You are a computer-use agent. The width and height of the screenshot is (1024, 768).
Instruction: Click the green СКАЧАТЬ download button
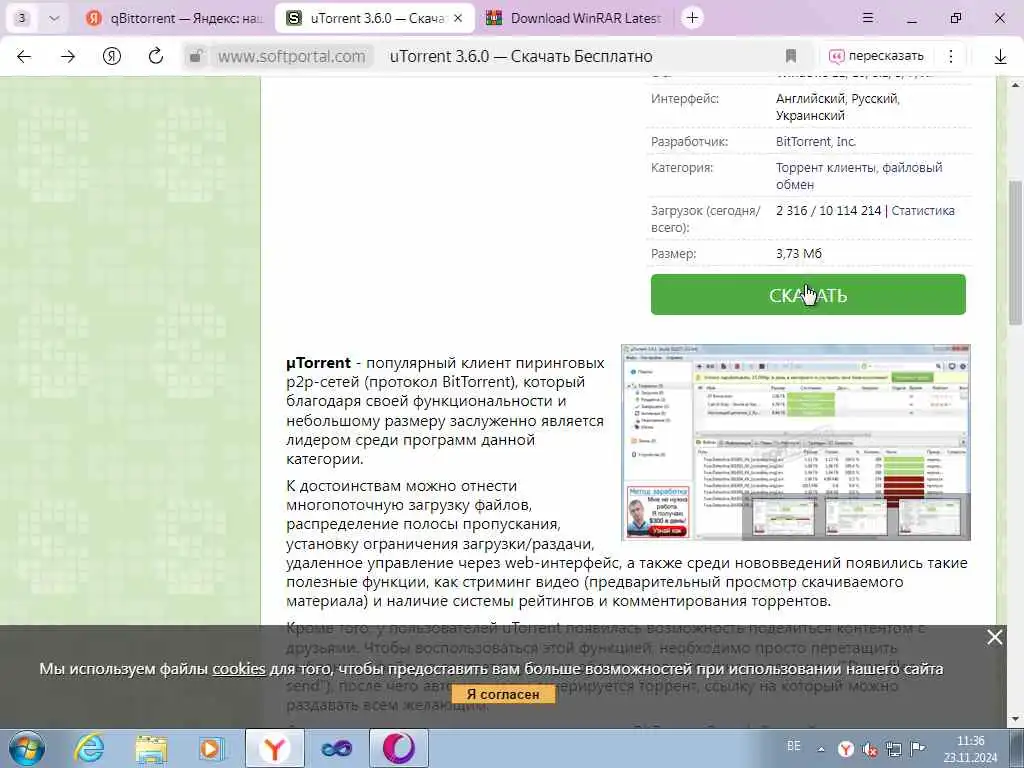pos(808,295)
